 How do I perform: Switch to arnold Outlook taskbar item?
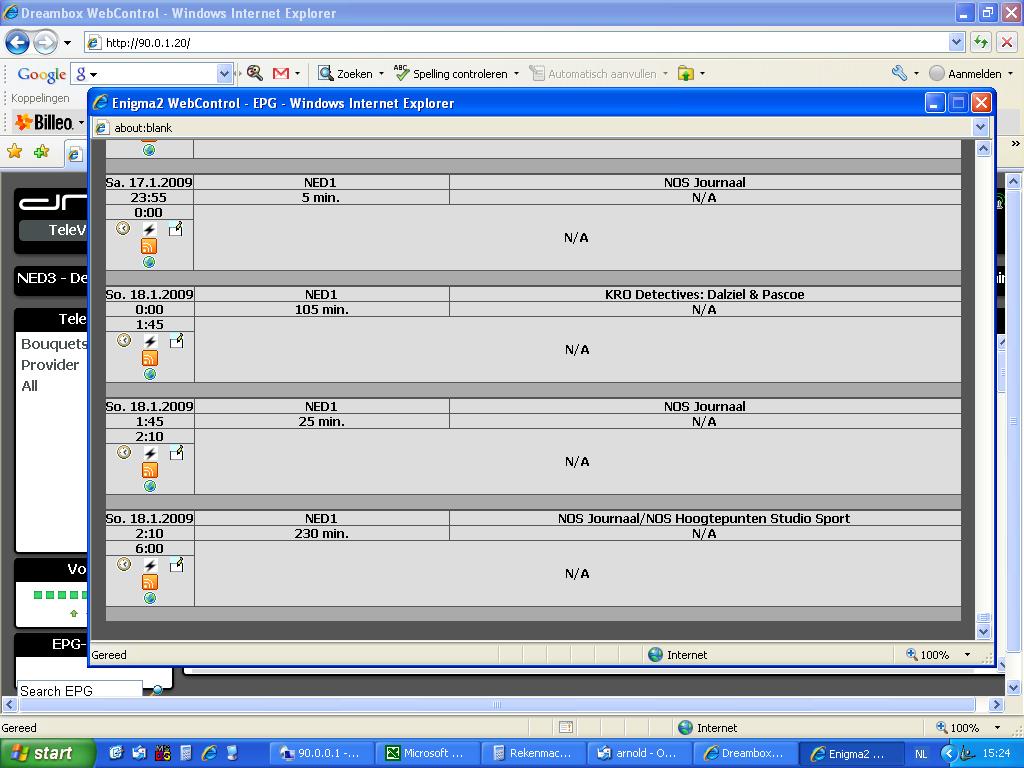tap(640, 753)
